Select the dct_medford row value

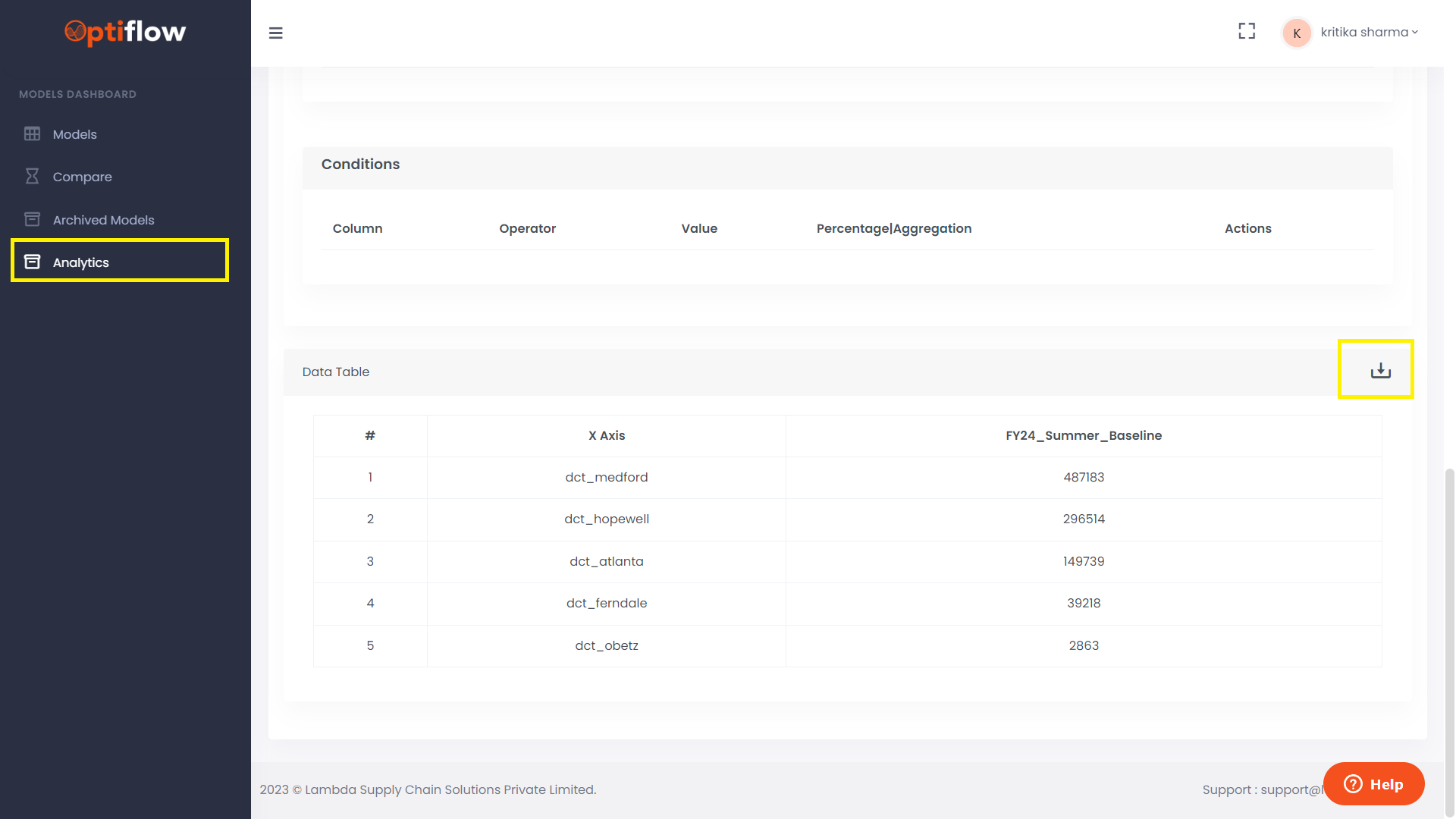[607, 477]
